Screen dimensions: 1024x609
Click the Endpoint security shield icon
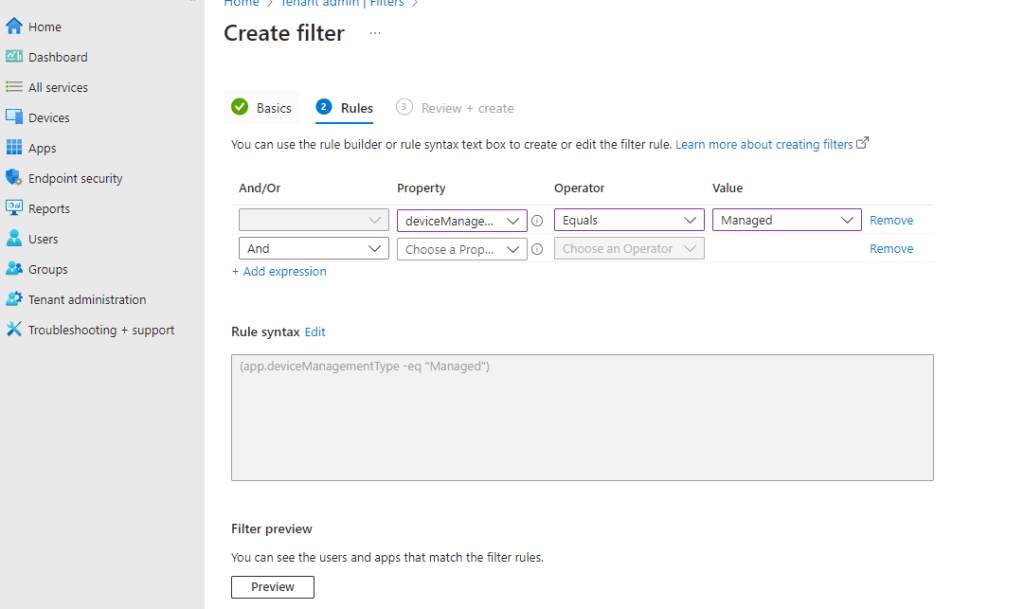tap(14, 178)
